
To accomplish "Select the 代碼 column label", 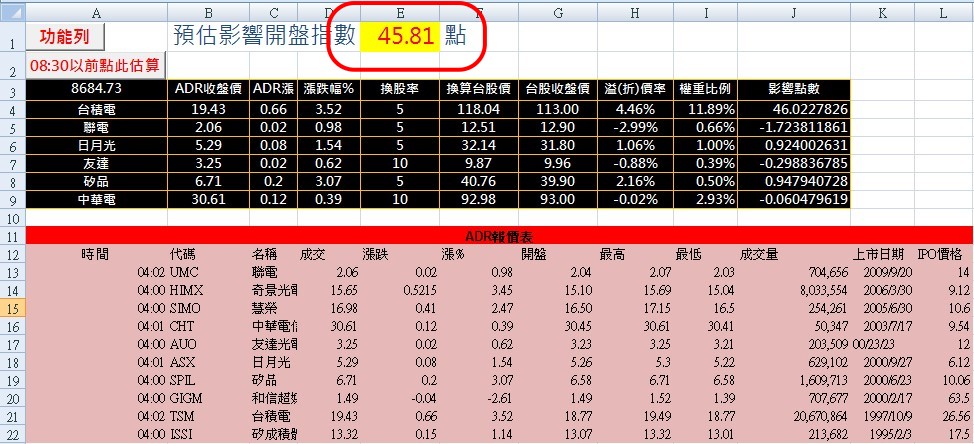I will [x=183, y=254].
